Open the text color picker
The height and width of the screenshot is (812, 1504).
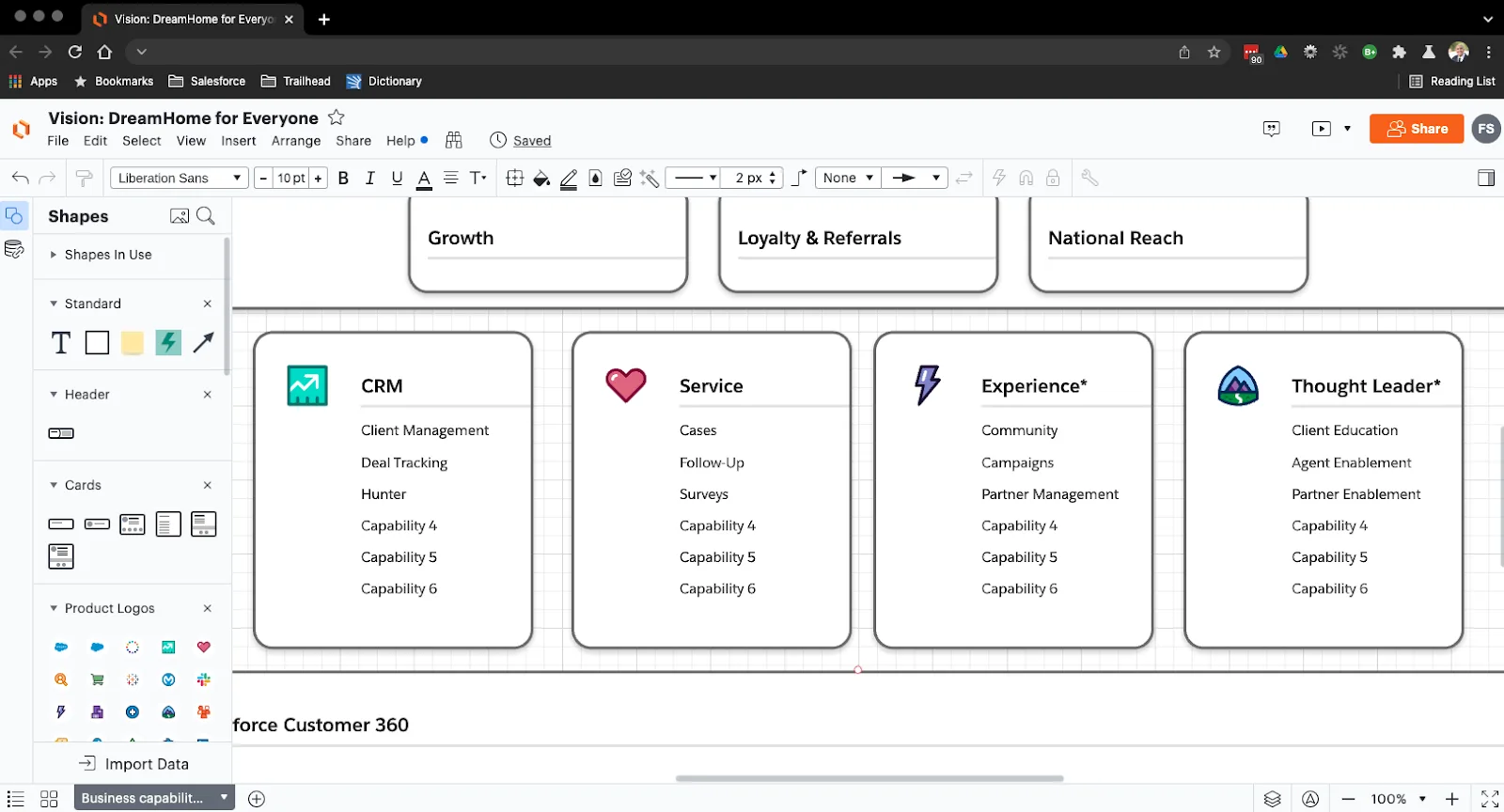point(424,179)
